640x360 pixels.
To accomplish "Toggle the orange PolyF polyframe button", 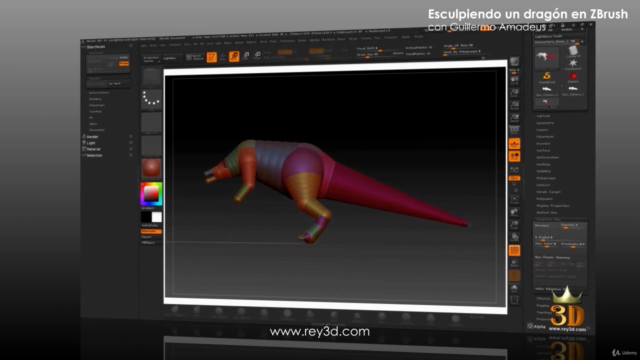I will pyautogui.click(x=514, y=251).
